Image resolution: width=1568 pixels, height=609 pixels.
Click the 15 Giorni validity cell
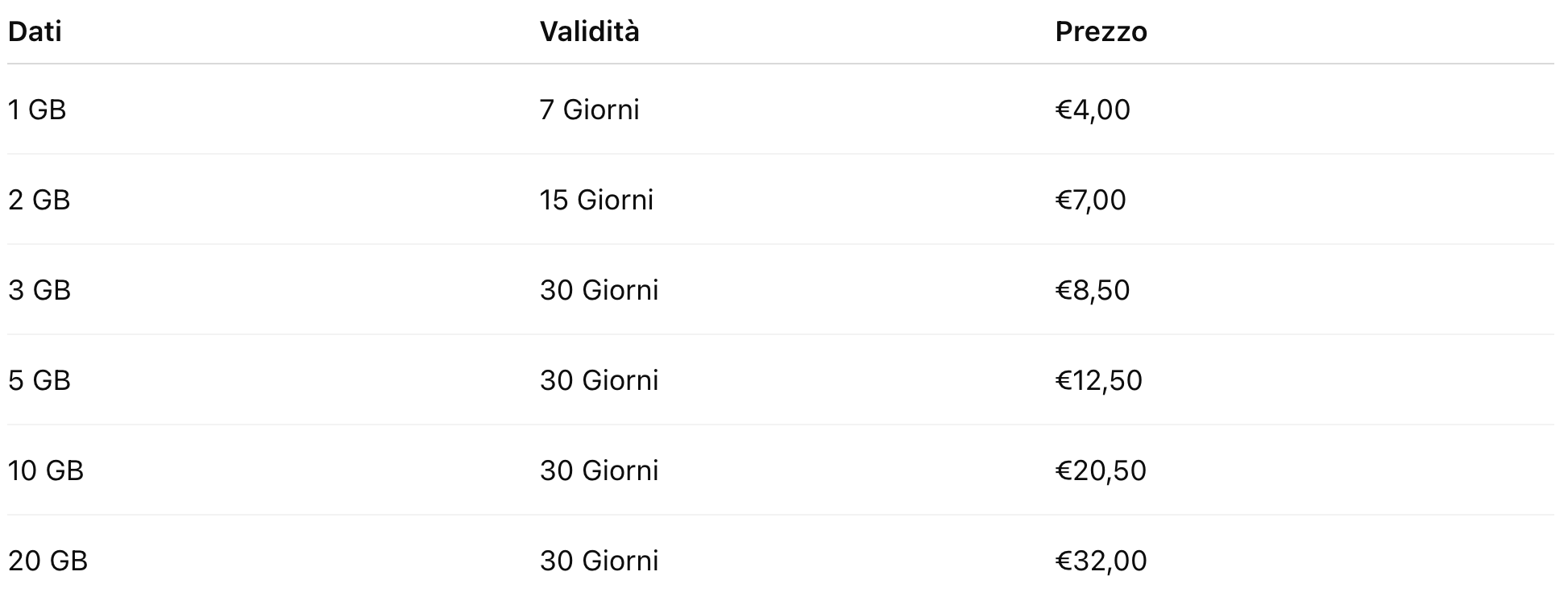[x=596, y=200]
